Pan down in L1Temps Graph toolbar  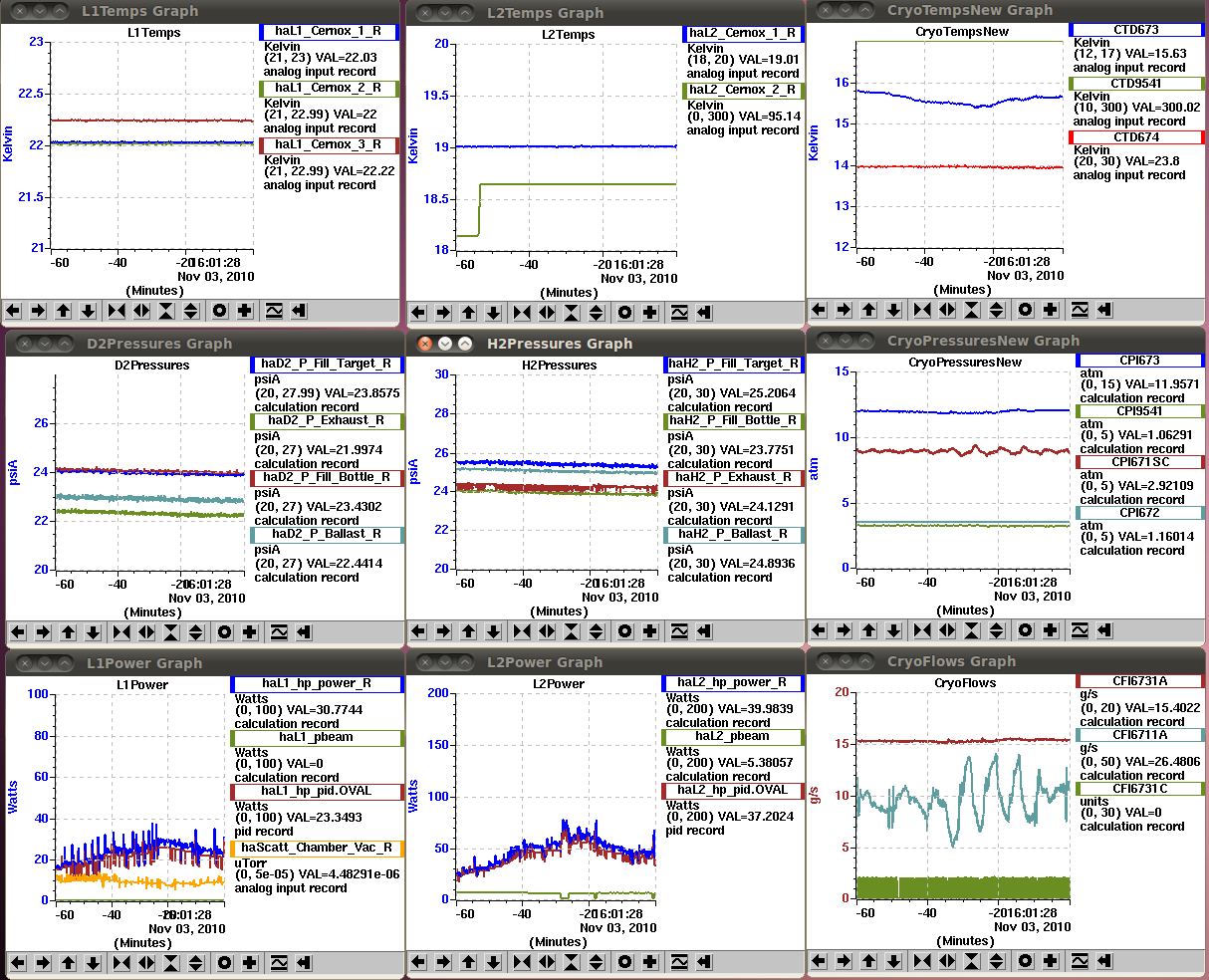(x=89, y=311)
